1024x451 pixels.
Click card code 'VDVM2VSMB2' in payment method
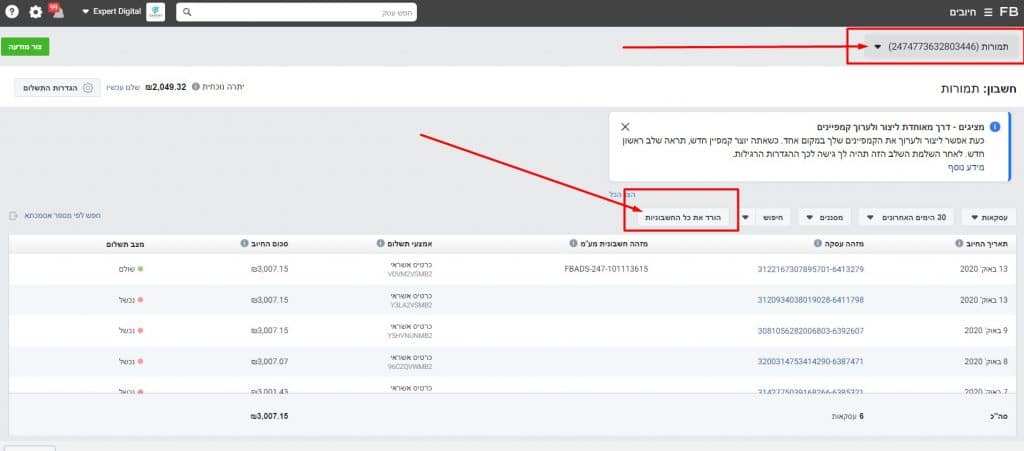[409, 274]
